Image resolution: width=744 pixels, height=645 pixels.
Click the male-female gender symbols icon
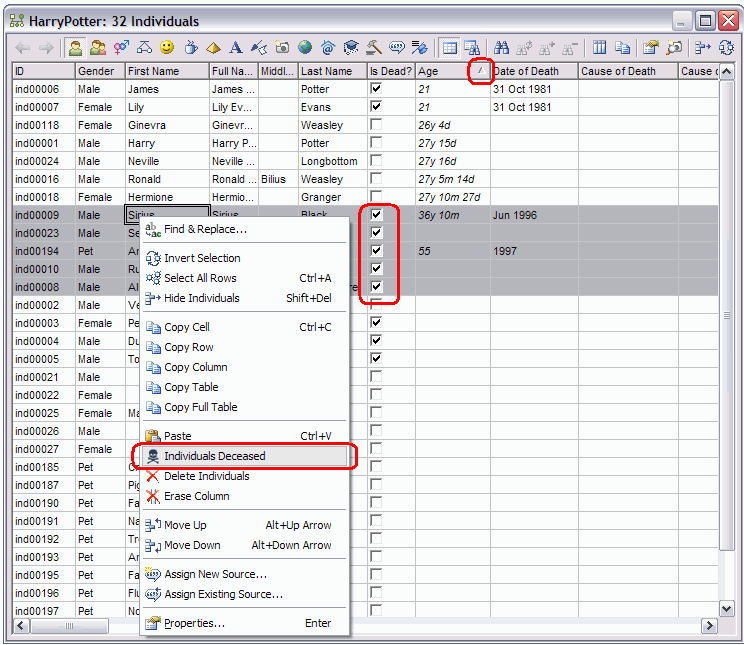click(x=121, y=48)
